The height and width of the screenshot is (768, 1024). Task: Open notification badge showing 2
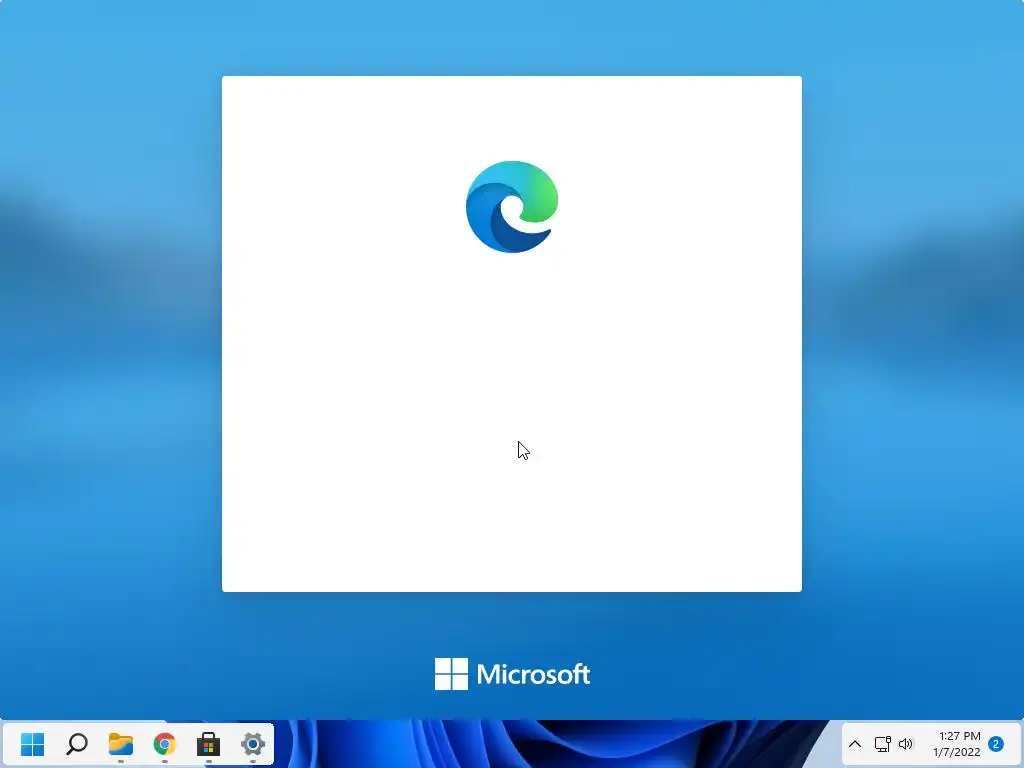pos(996,744)
